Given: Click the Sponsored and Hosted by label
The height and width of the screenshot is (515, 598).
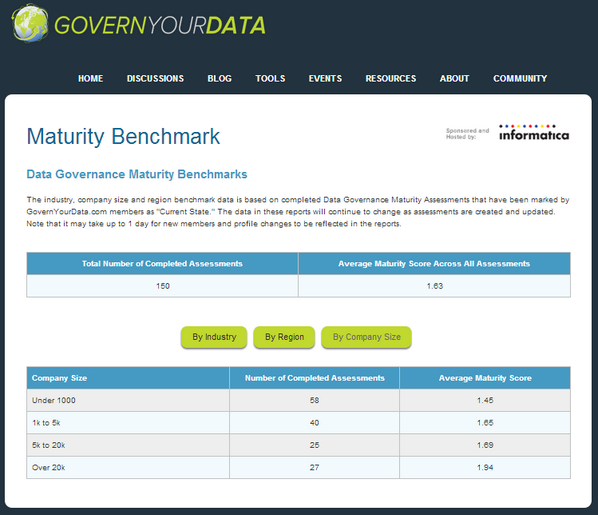Looking at the screenshot, I should click(468, 134).
